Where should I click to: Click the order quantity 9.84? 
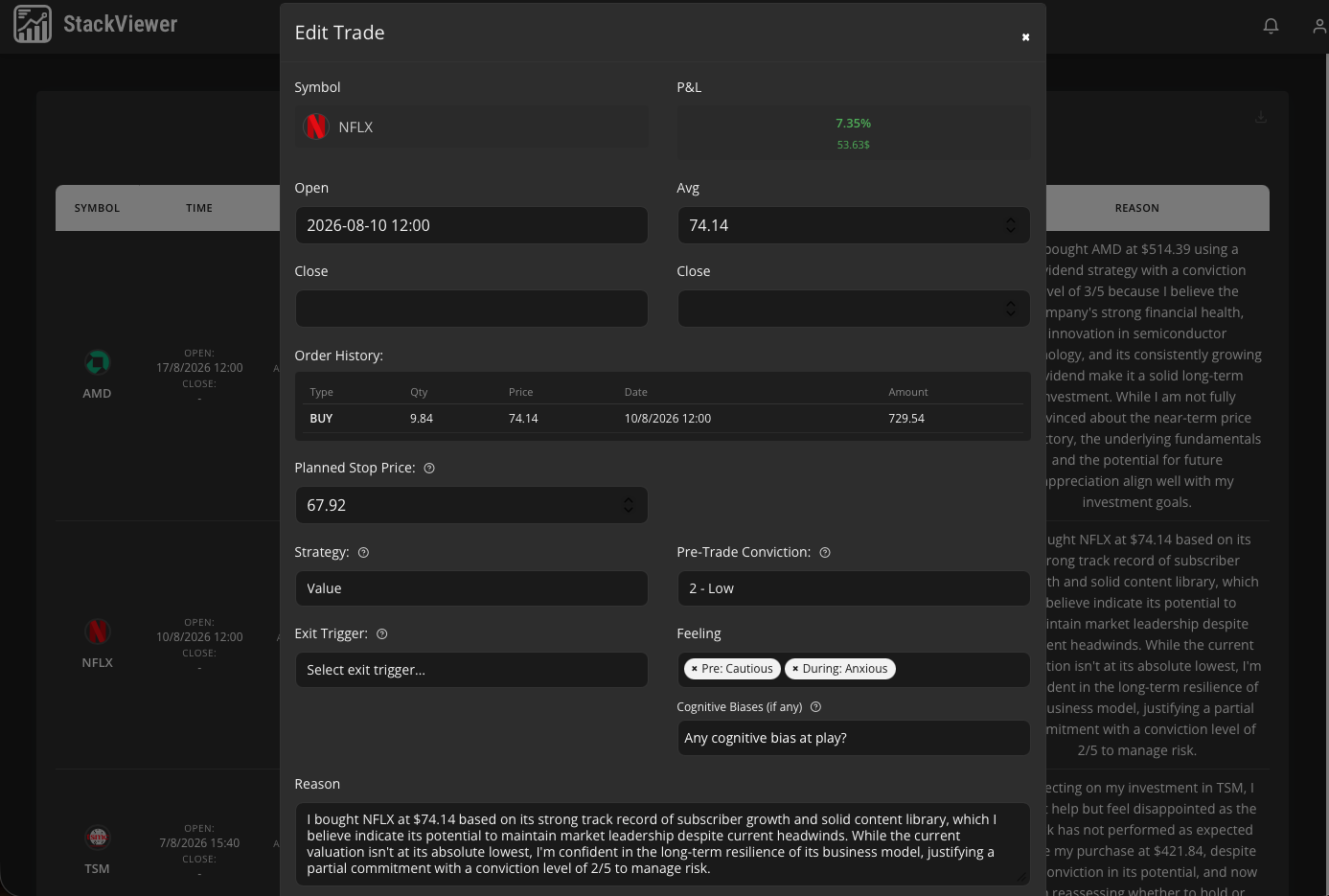point(422,419)
